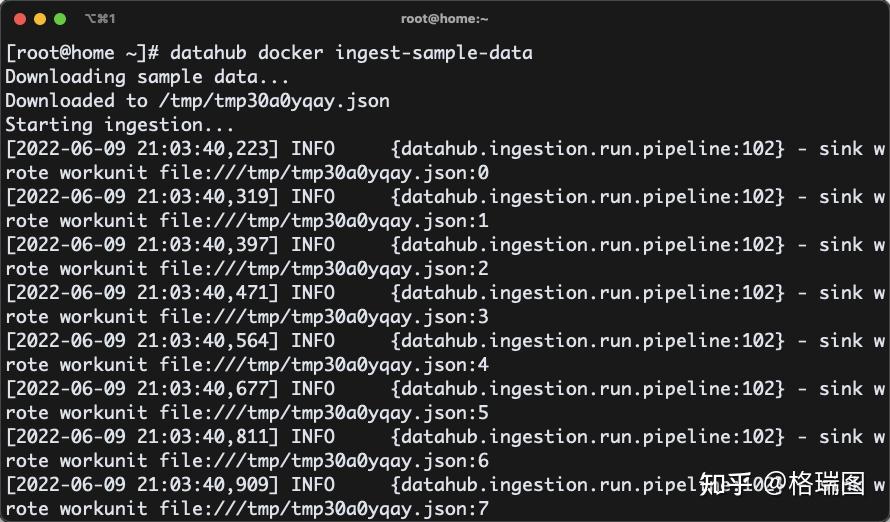Viewport: 890px width, 522px height.
Task: Click the workunit file path ending json:7
Action: [x=324, y=509]
